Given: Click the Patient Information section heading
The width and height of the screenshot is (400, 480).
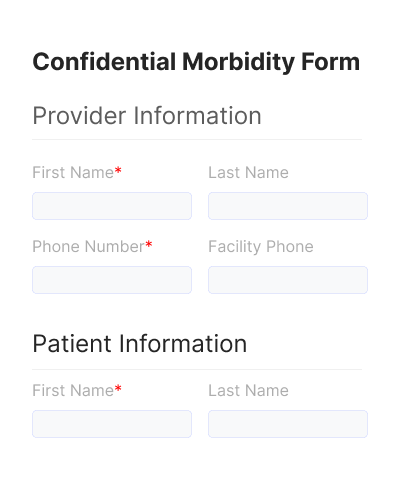Looking at the screenshot, I should pyautogui.click(x=140, y=344).
